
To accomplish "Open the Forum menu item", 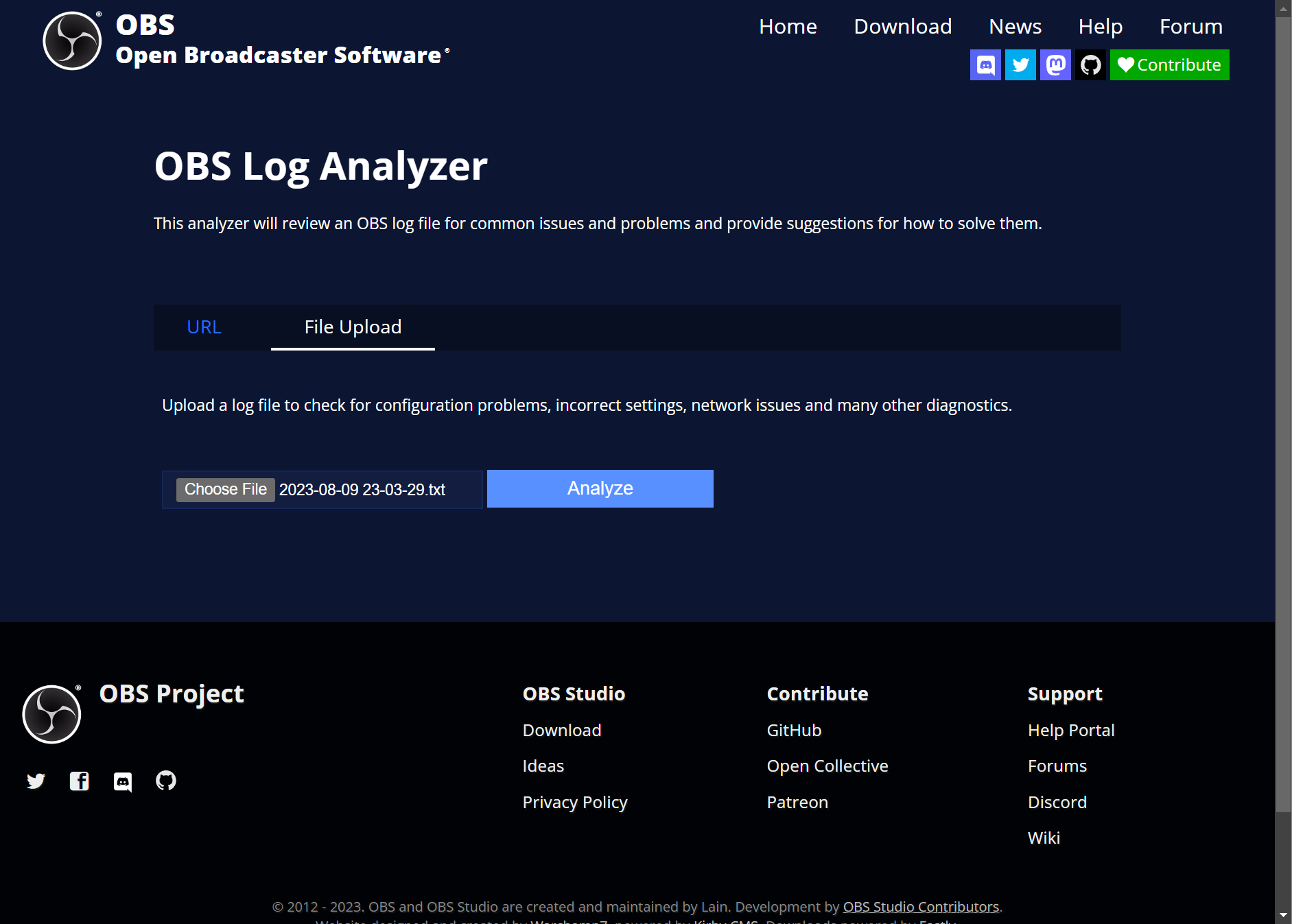I will point(1190,26).
